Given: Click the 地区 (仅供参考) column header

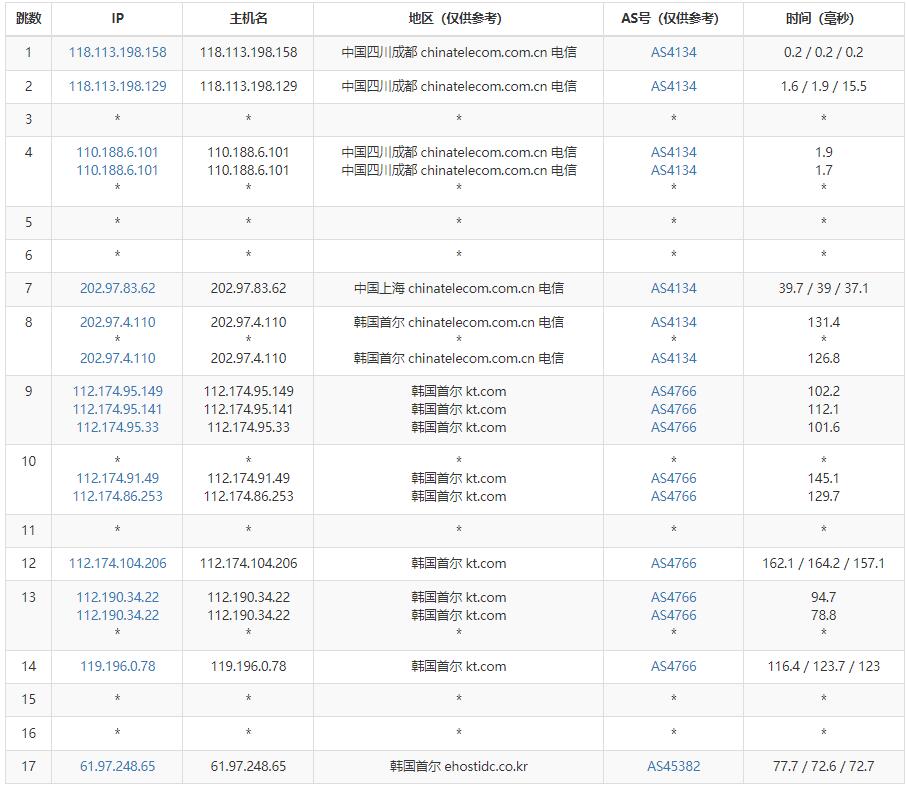Looking at the screenshot, I should pos(458,19).
